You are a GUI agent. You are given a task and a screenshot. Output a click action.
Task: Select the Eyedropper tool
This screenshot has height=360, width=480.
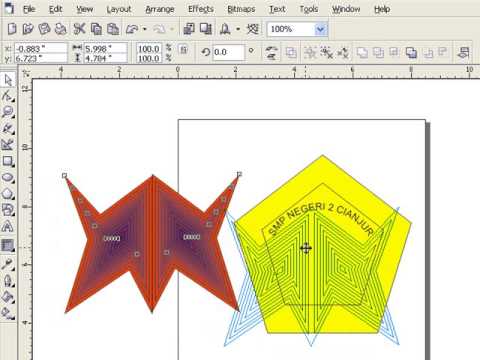pos(8,264)
